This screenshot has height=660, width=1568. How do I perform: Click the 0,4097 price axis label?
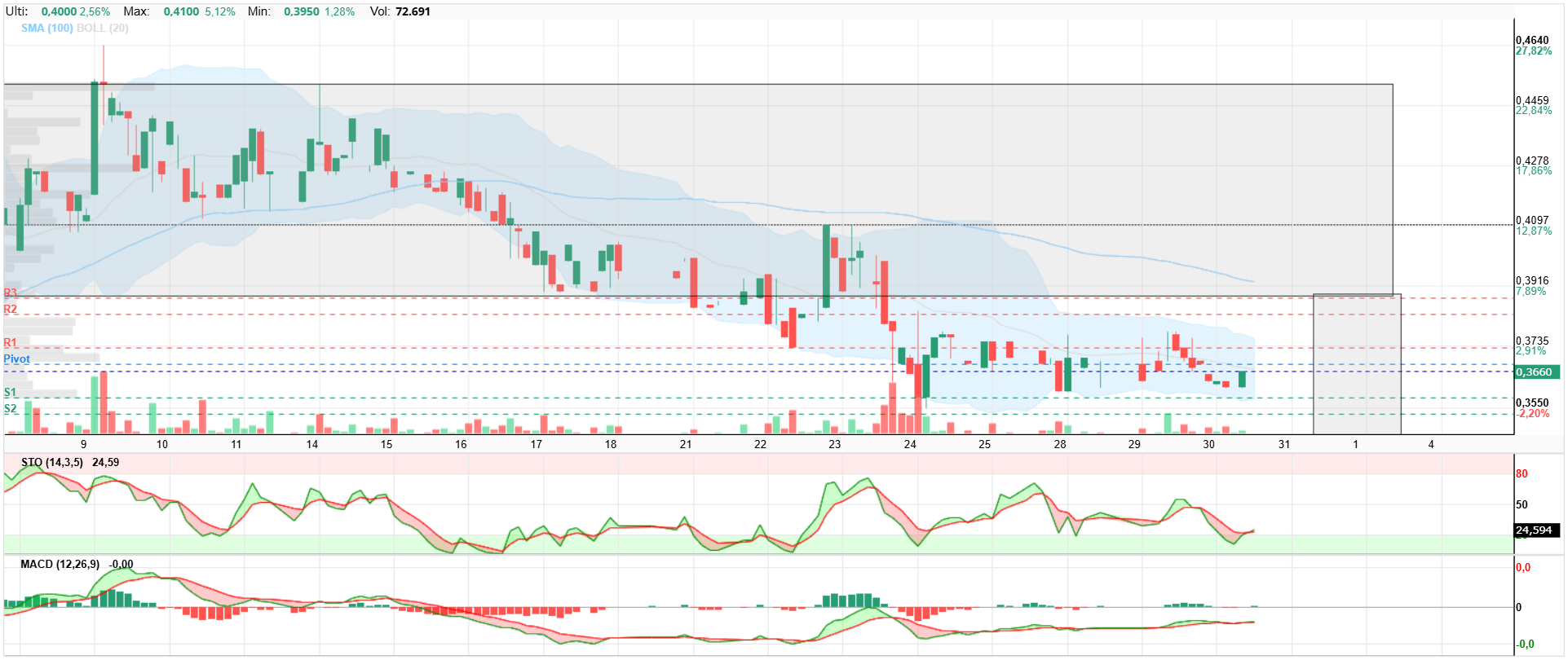tap(1532, 220)
